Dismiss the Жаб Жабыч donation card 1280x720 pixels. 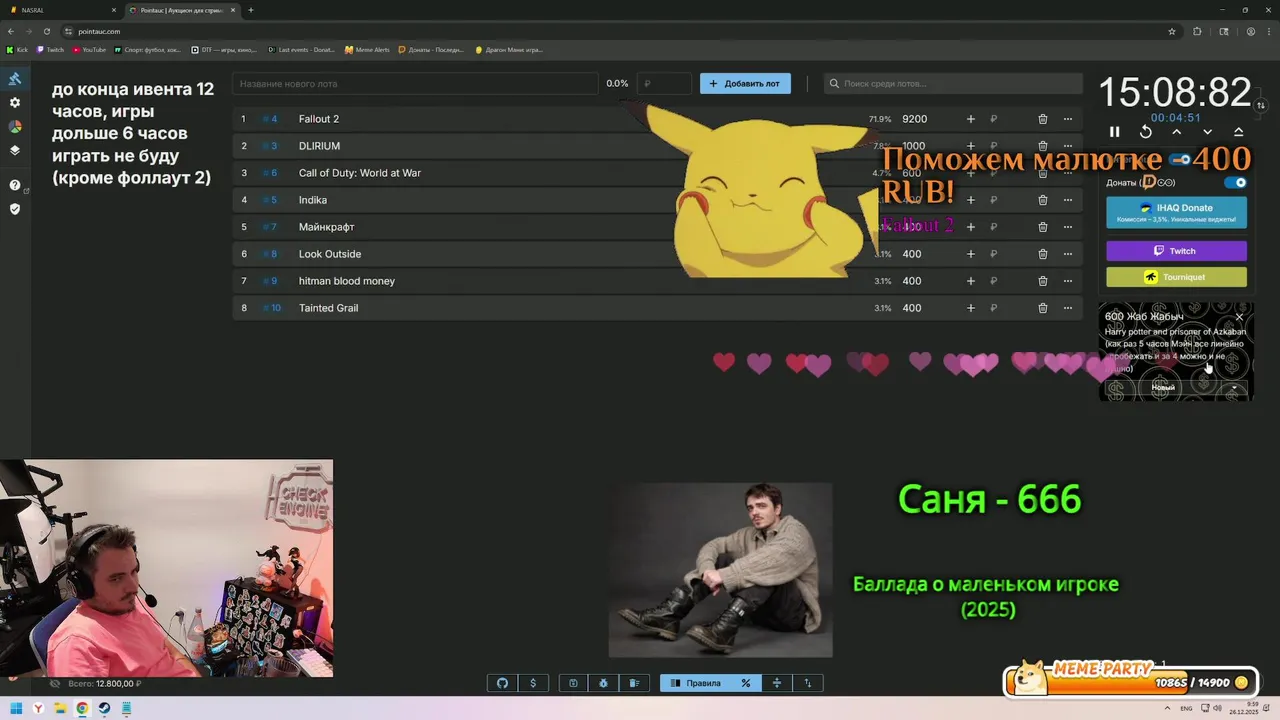click(1239, 317)
